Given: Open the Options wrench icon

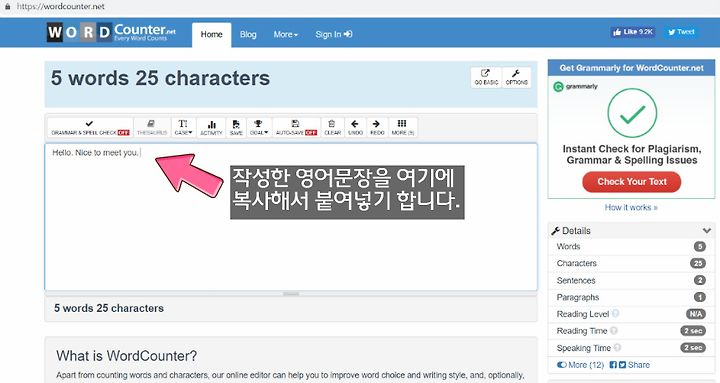Looking at the screenshot, I should [x=517, y=77].
